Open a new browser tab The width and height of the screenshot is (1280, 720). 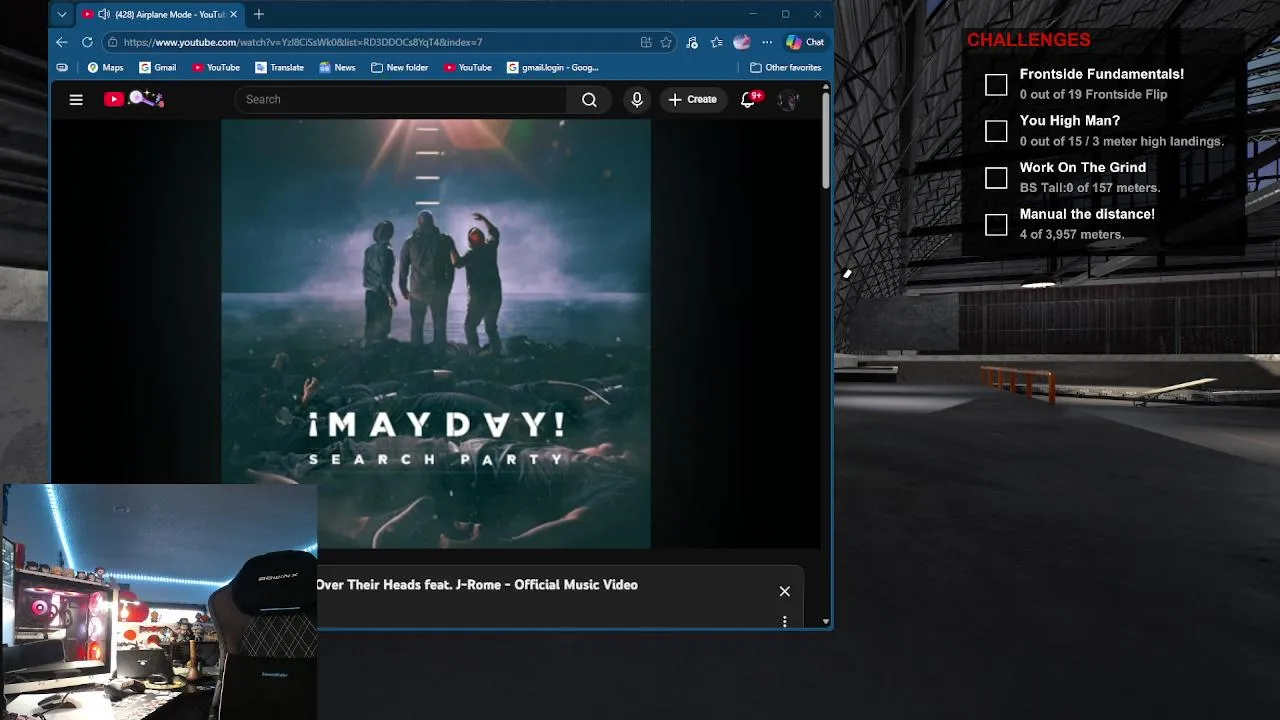[259, 14]
